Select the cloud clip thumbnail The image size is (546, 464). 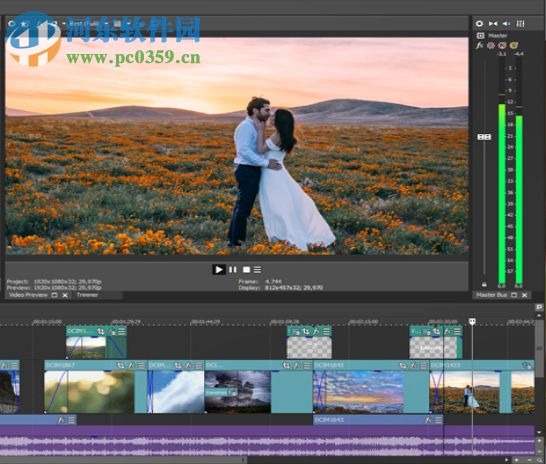176,392
